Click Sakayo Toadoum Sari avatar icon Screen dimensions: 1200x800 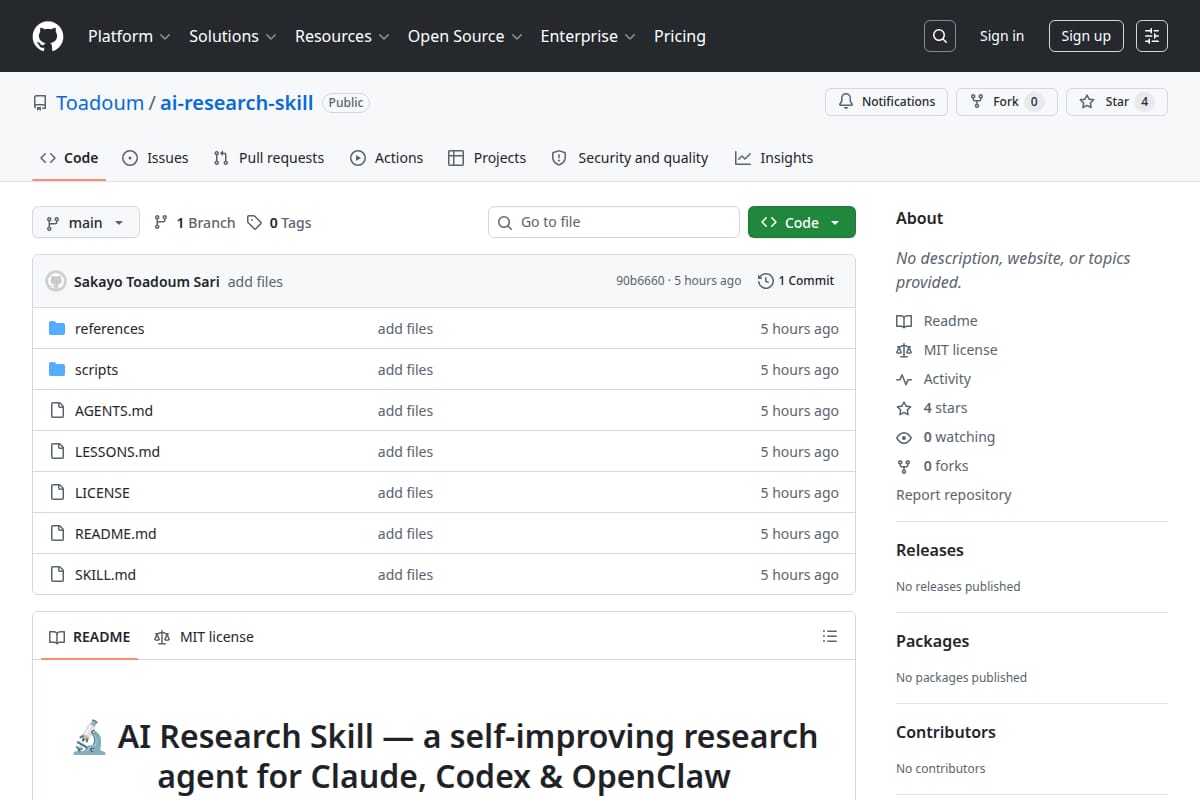coord(56,281)
